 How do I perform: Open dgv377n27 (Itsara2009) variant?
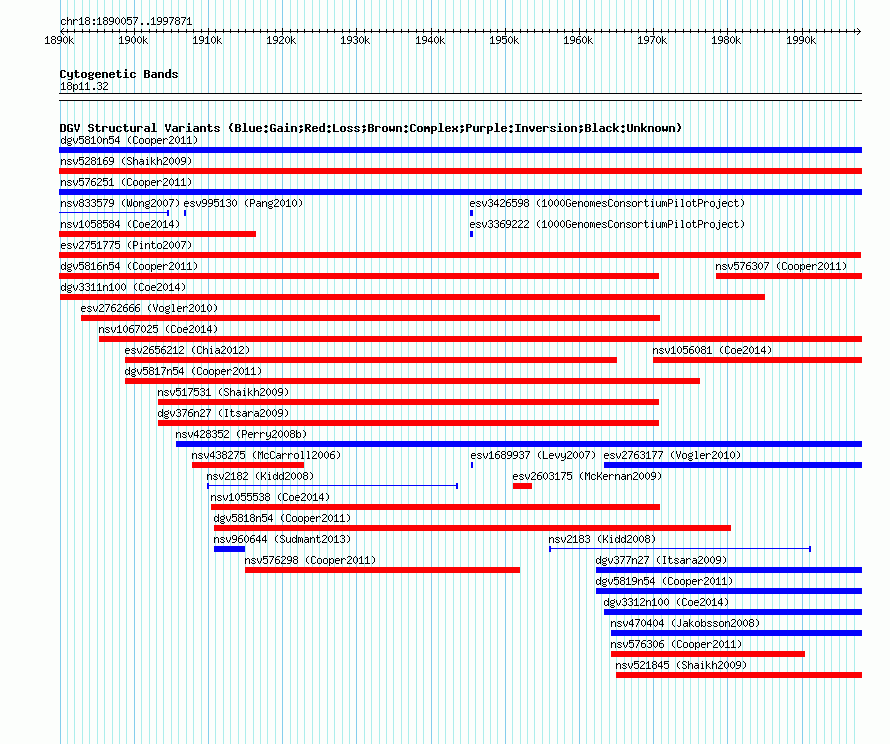tap(661, 560)
